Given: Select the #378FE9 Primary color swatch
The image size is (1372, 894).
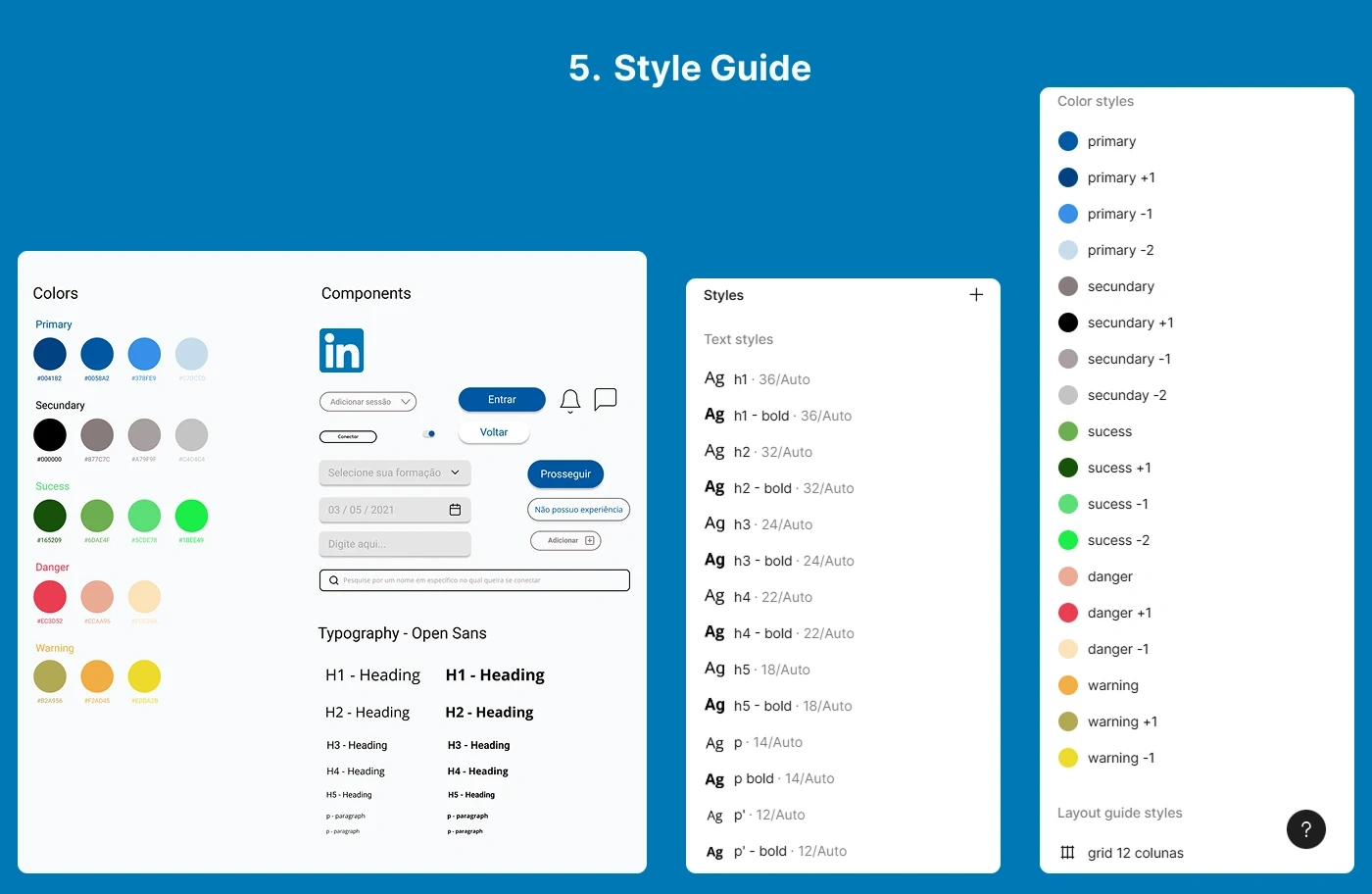Looking at the screenshot, I should (144, 354).
